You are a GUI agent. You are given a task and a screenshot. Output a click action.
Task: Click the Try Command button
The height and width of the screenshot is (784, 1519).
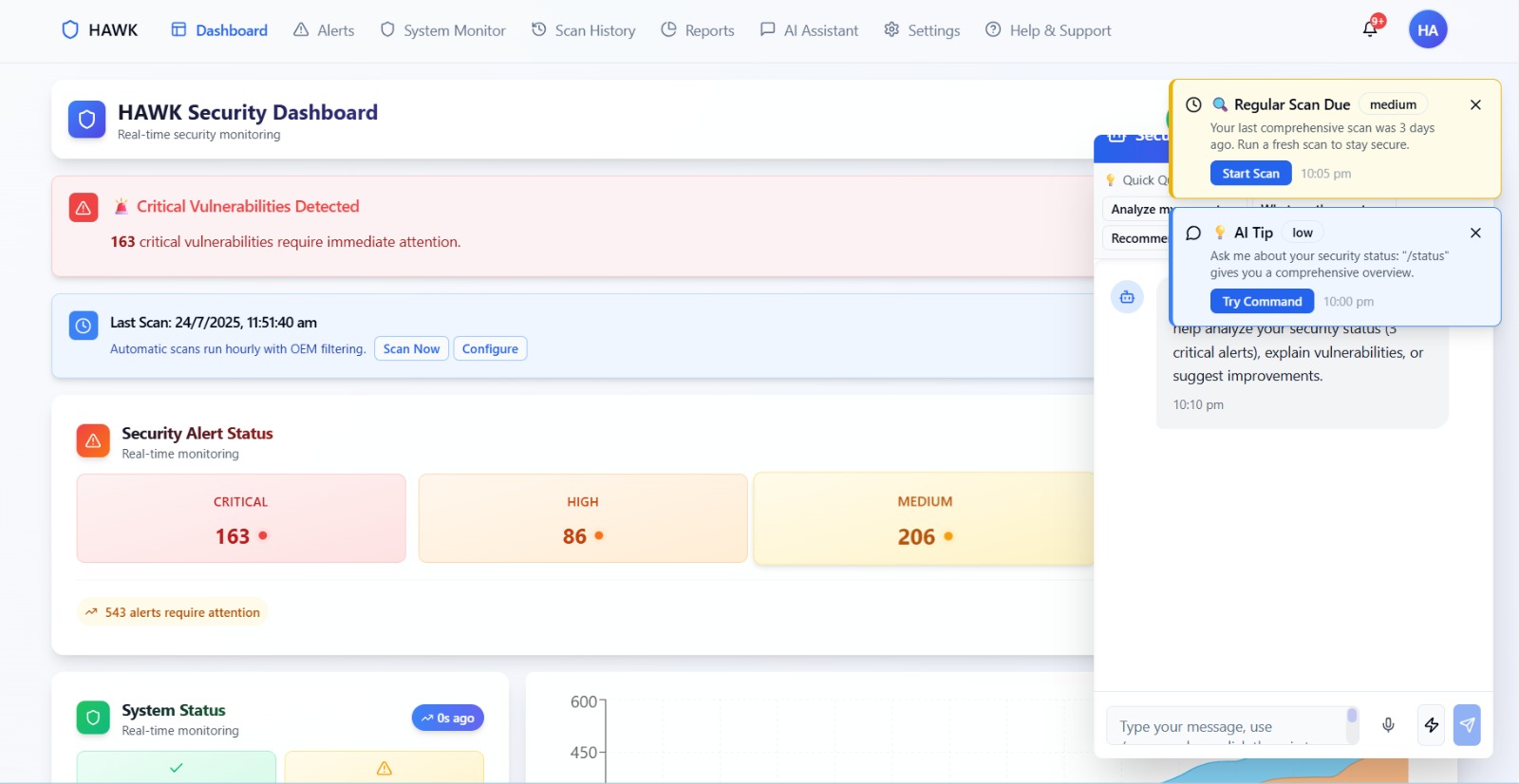[1262, 301]
